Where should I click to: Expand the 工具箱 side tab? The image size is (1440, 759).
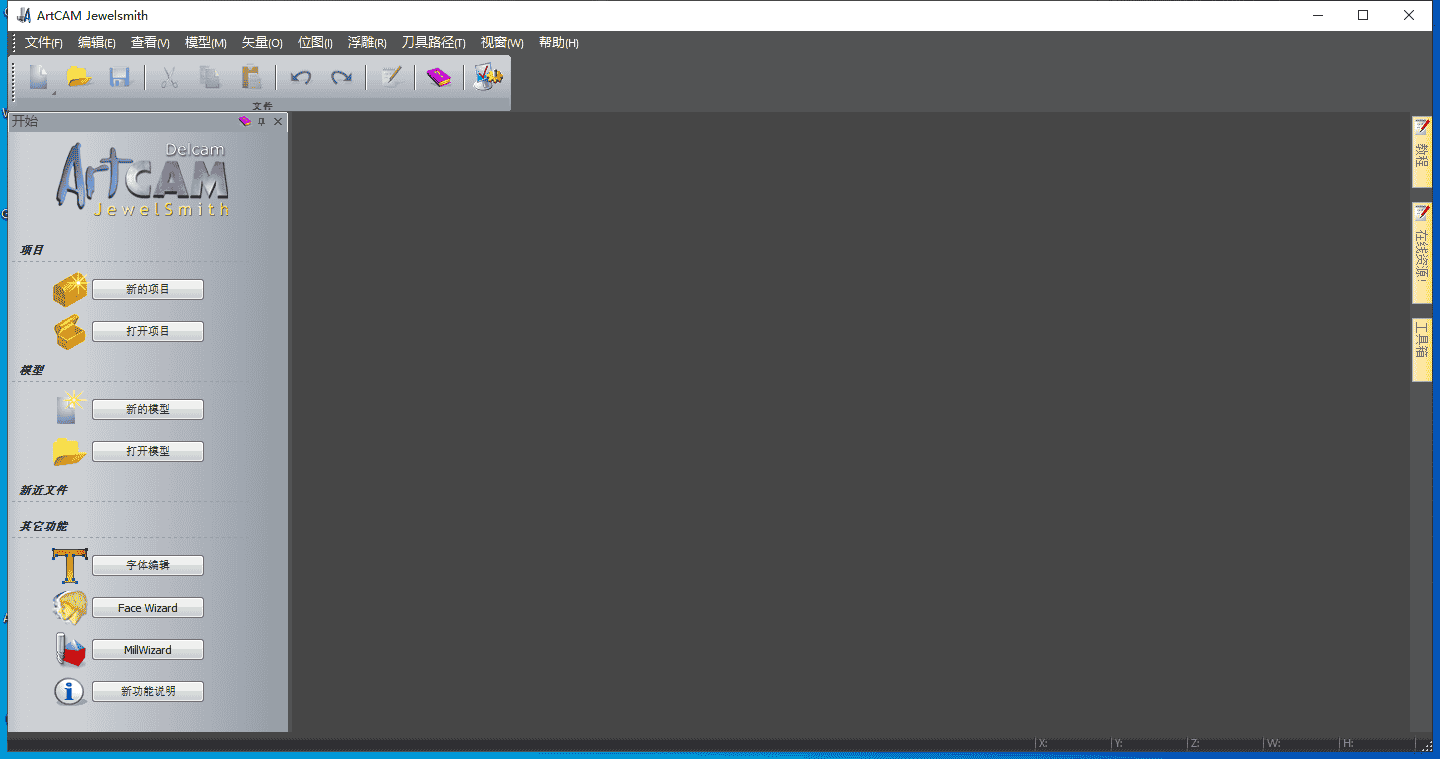pos(1421,350)
